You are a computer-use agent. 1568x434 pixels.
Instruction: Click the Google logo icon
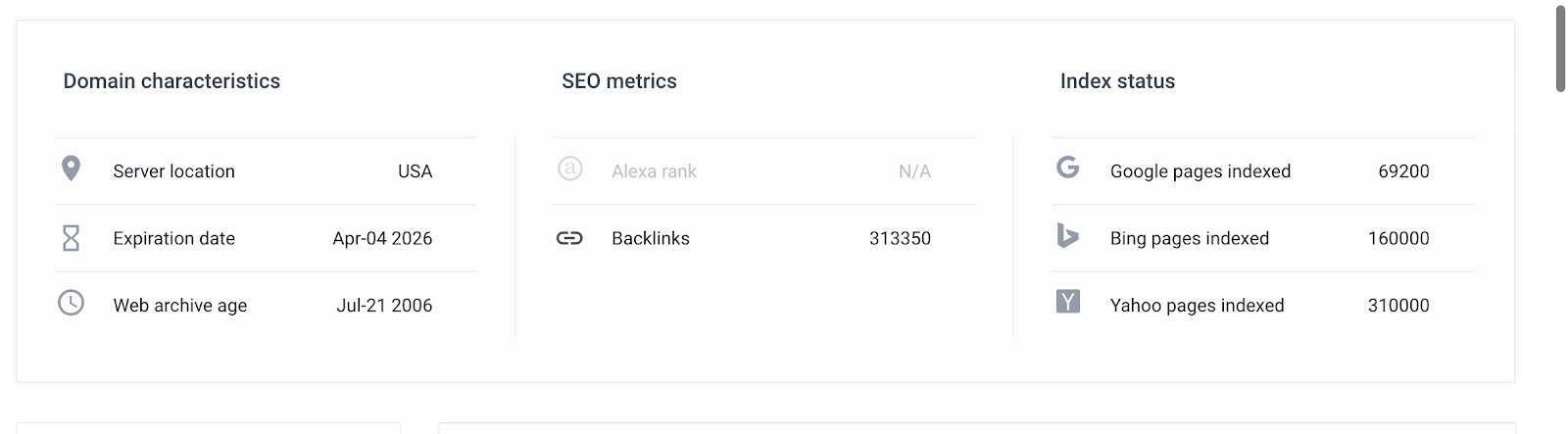tap(1068, 168)
